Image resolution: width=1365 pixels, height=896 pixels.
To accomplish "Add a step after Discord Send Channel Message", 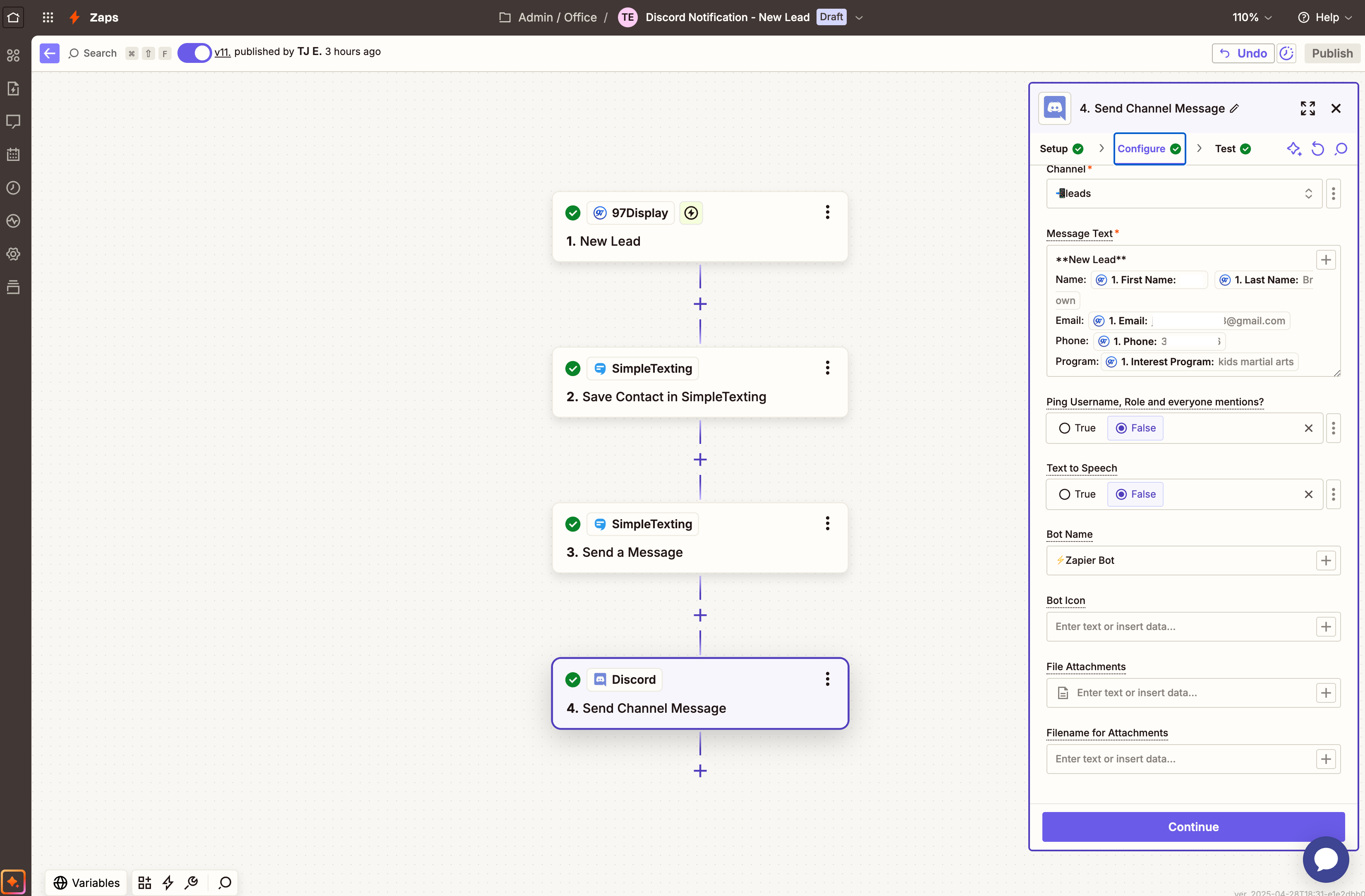I will (700, 771).
